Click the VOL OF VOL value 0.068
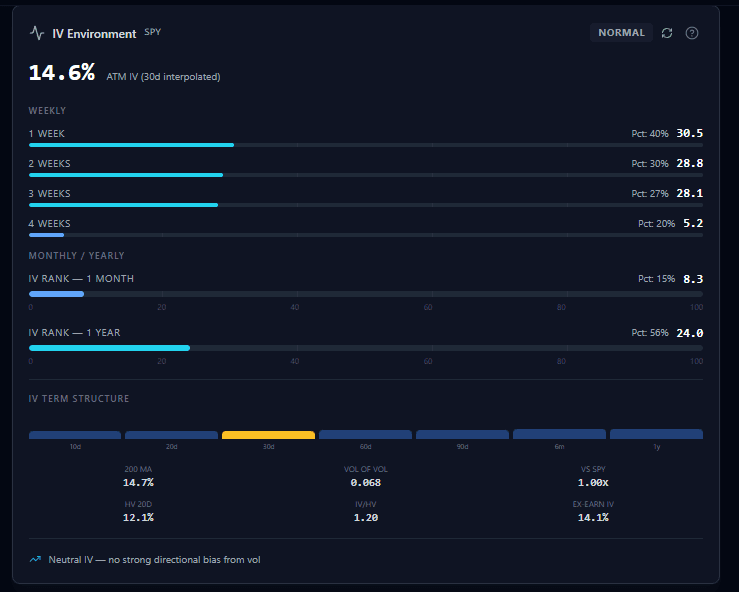The image size is (739, 592). (x=366, y=483)
